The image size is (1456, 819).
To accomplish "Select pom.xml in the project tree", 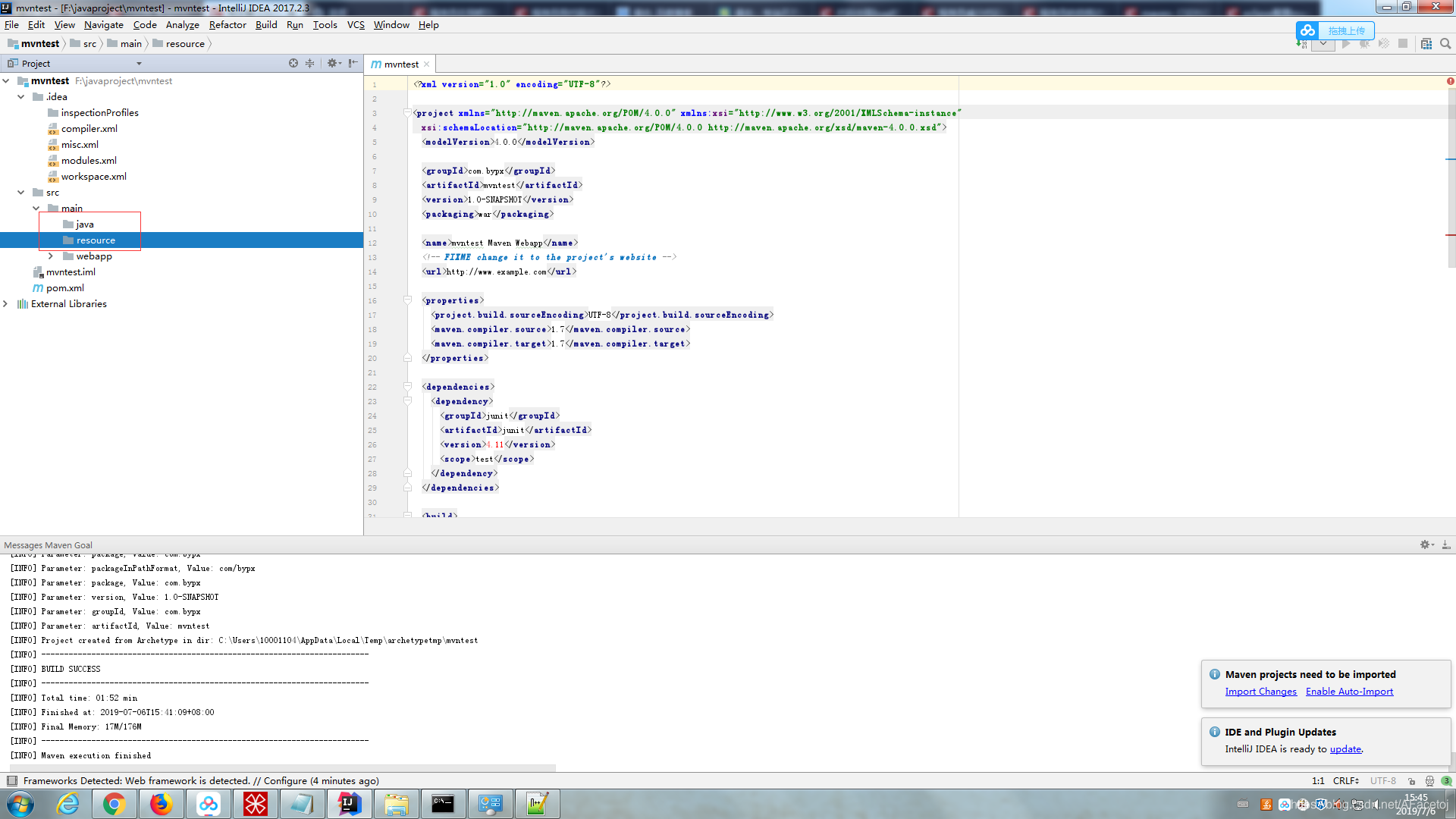I will tap(65, 288).
